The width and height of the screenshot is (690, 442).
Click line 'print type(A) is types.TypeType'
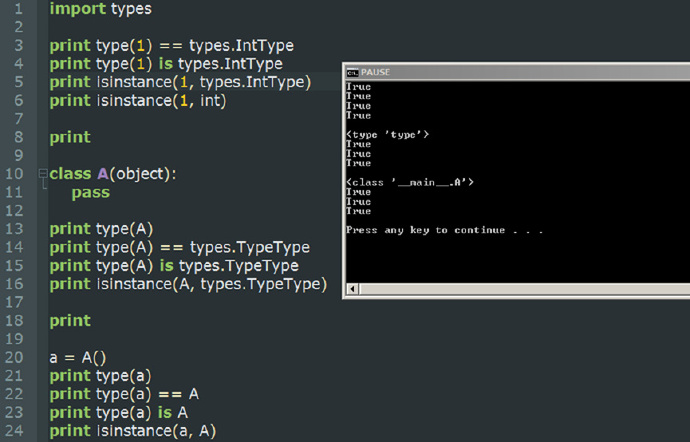coord(174,266)
